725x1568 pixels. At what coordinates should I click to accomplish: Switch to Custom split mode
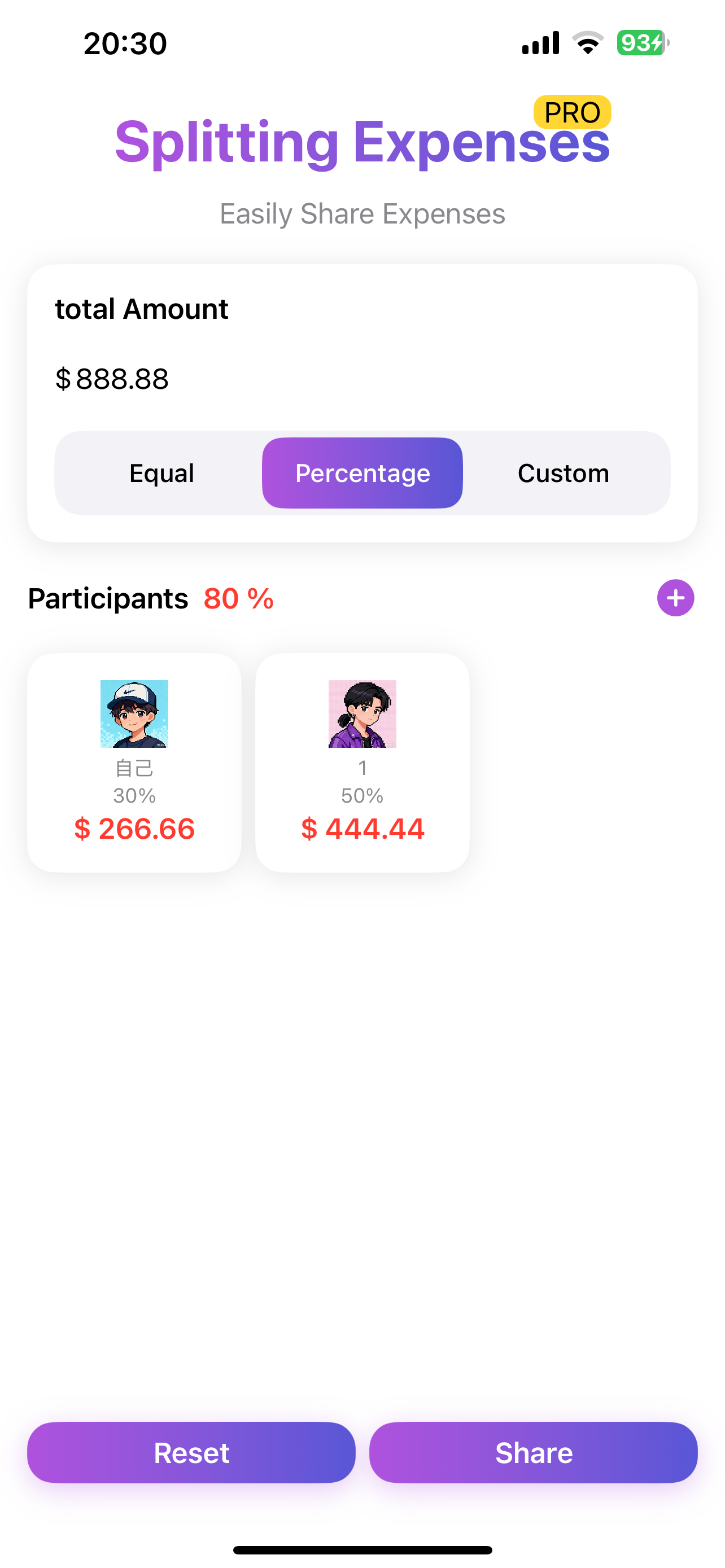tap(563, 473)
